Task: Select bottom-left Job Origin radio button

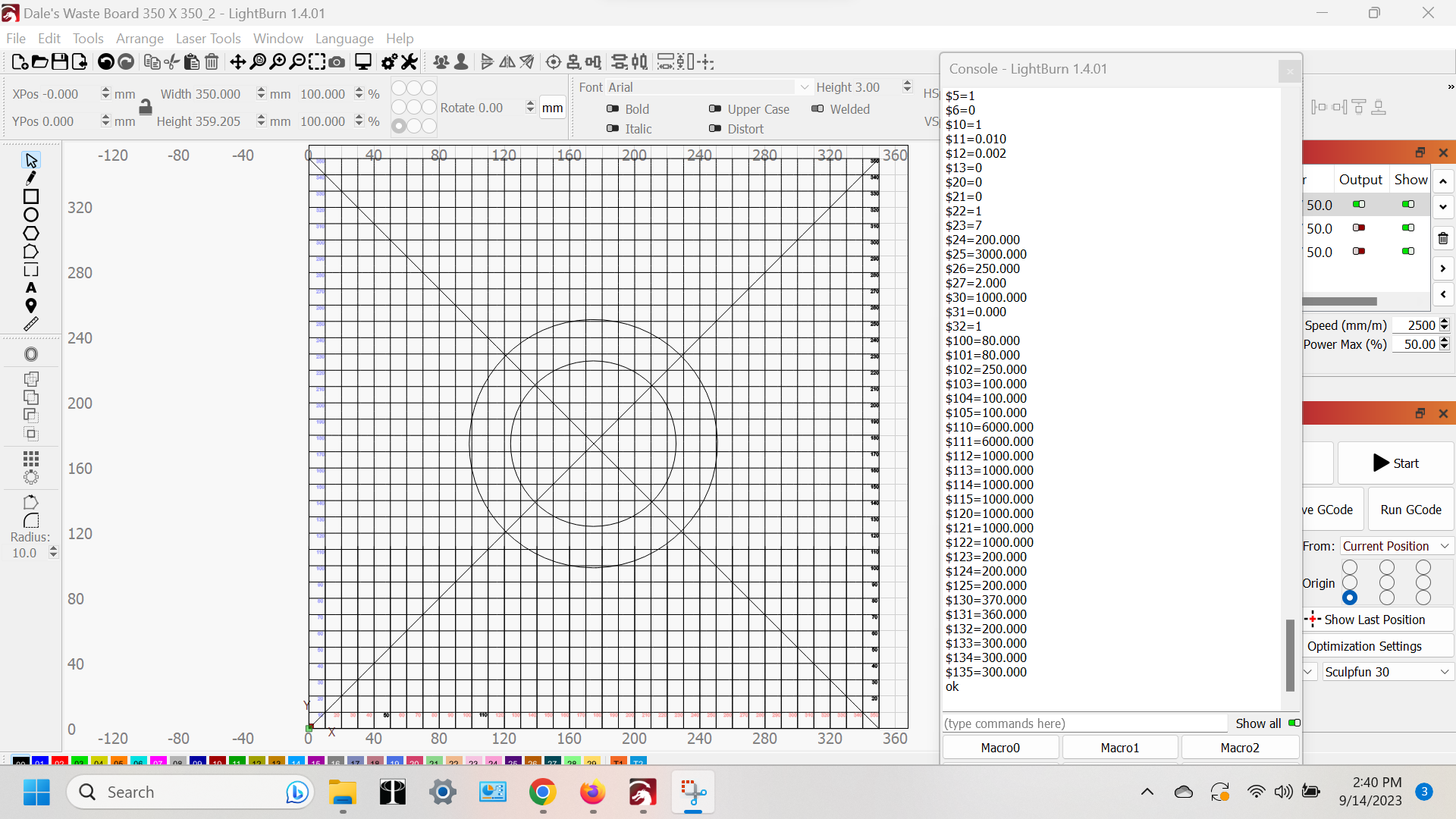Action: coord(1350,598)
